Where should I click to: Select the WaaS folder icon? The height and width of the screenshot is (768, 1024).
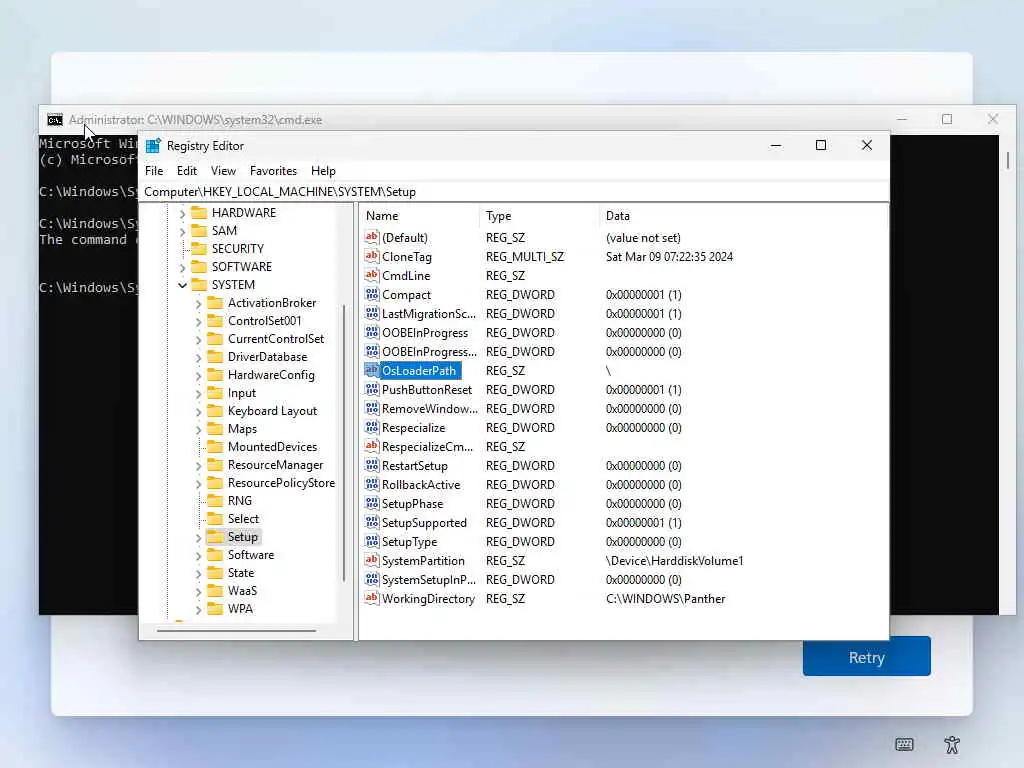click(x=215, y=590)
